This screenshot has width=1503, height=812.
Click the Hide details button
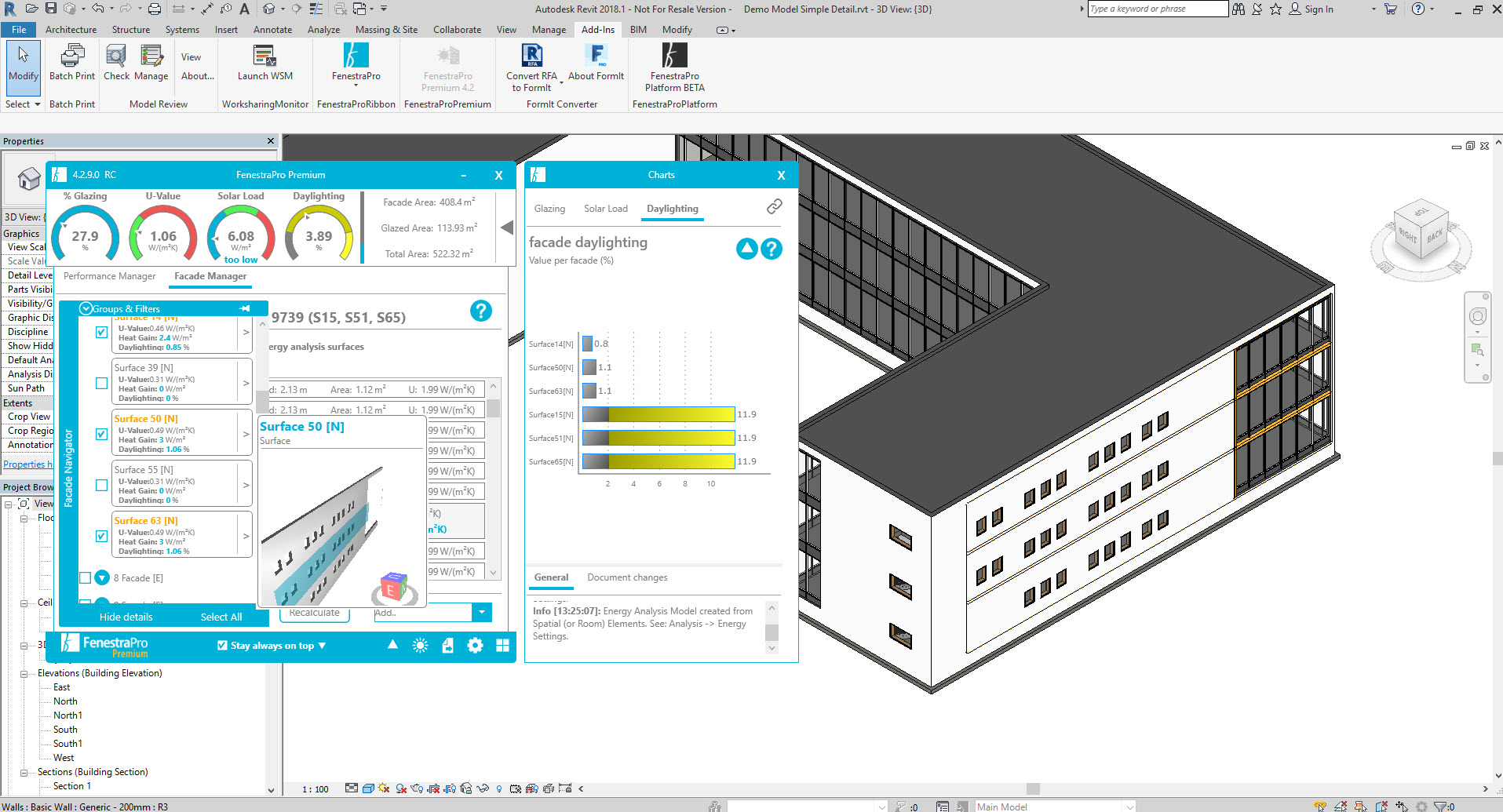click(126, 617)
